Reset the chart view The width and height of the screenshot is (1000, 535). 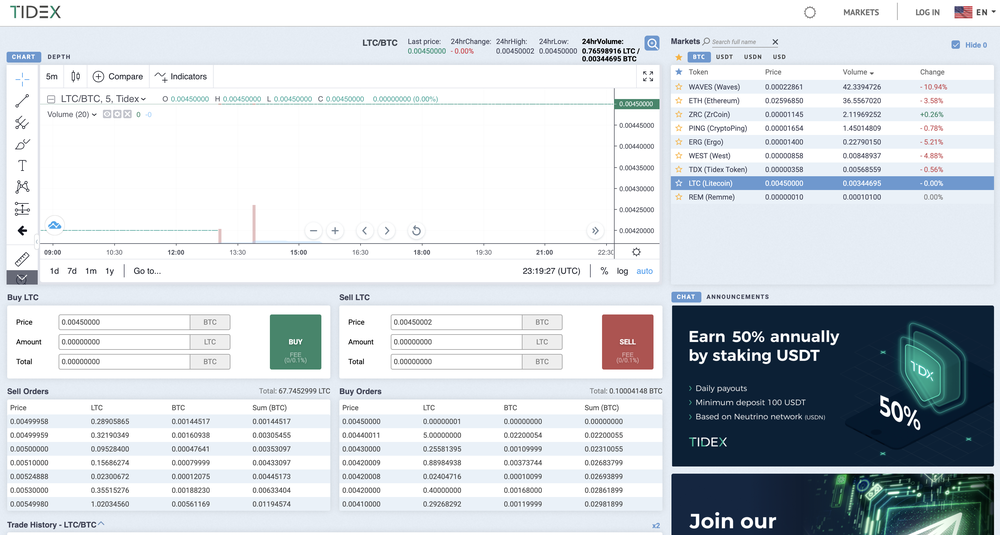click(416, 231)
